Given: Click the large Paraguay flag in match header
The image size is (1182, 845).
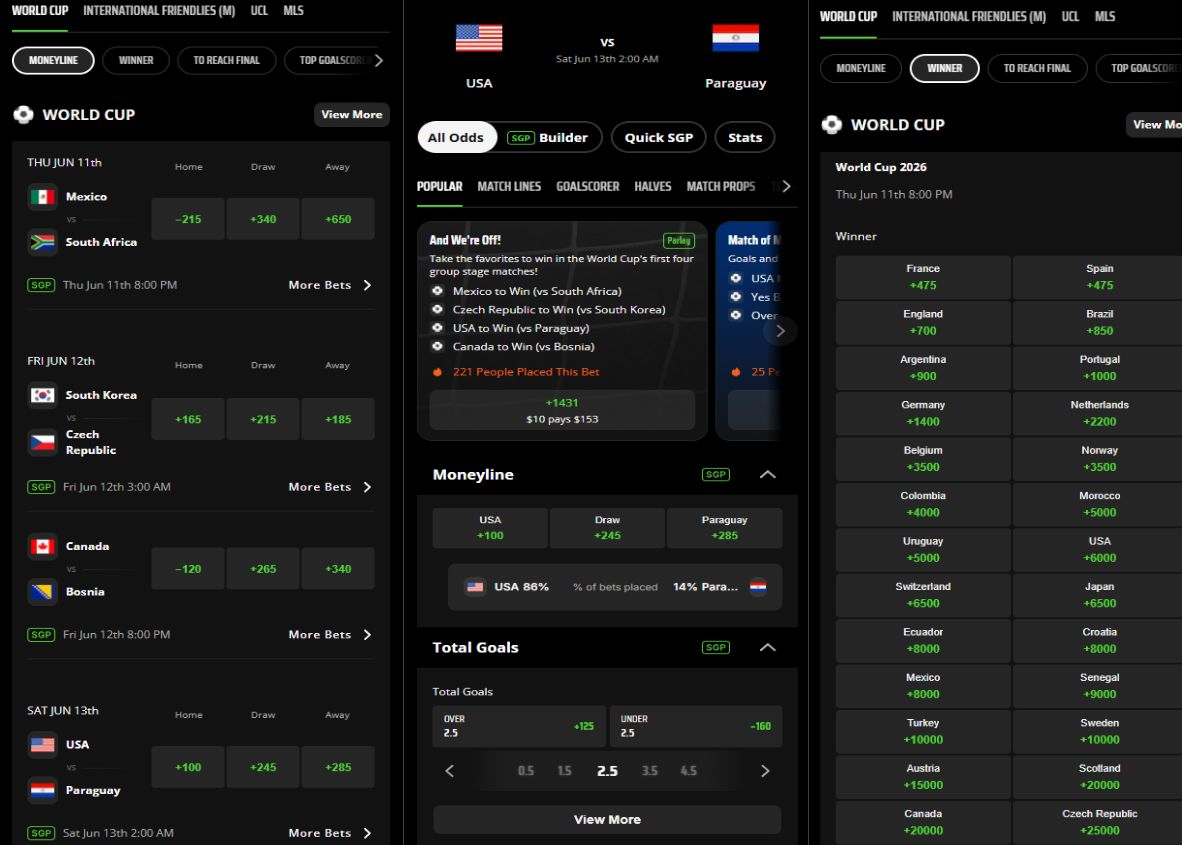Looking at the screenshot, I should pos(735,38).
